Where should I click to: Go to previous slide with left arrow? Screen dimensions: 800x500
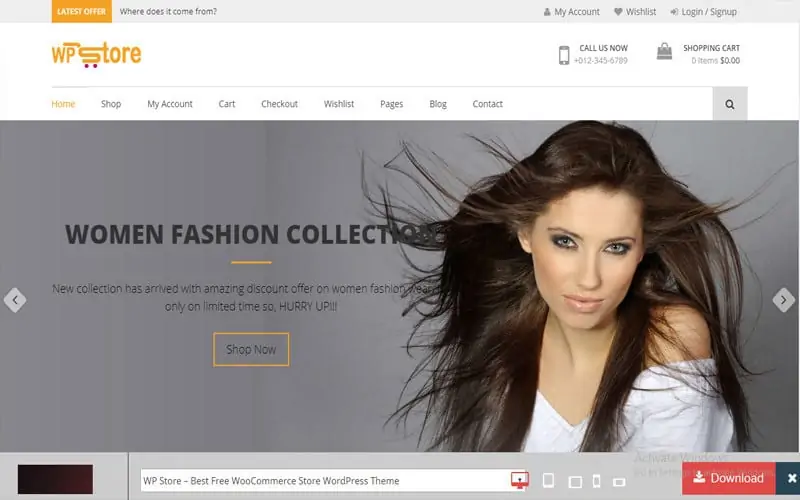pos(15,300)
